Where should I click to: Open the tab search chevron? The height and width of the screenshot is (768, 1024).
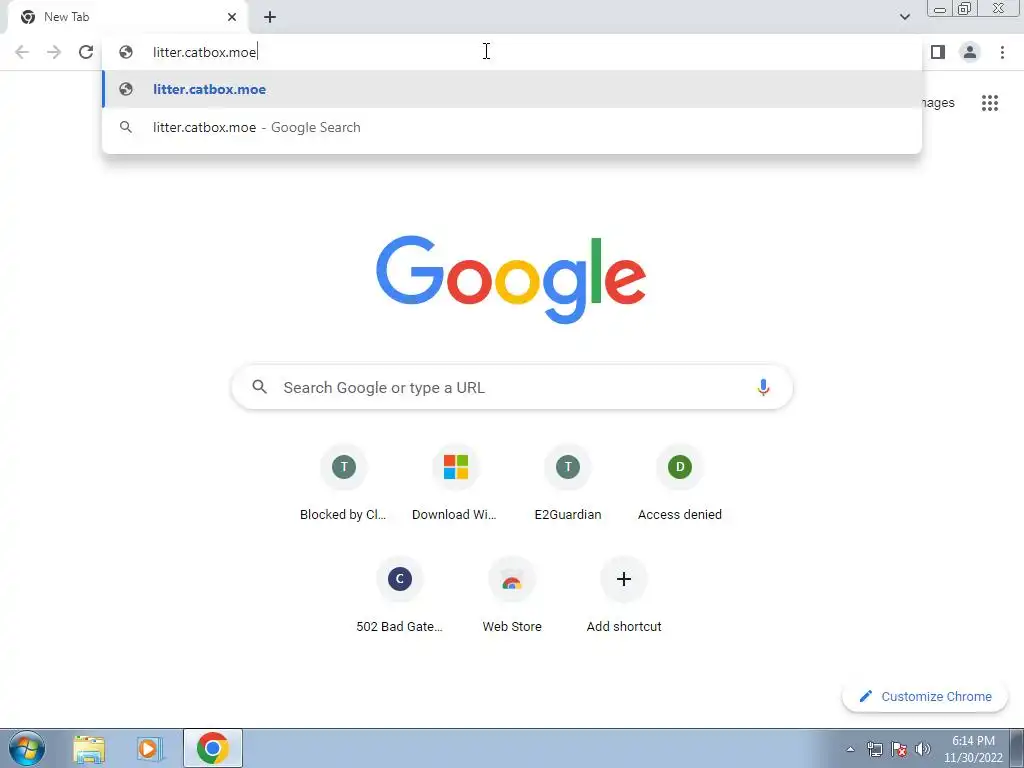pyautogui.click(x=904, y=17)
